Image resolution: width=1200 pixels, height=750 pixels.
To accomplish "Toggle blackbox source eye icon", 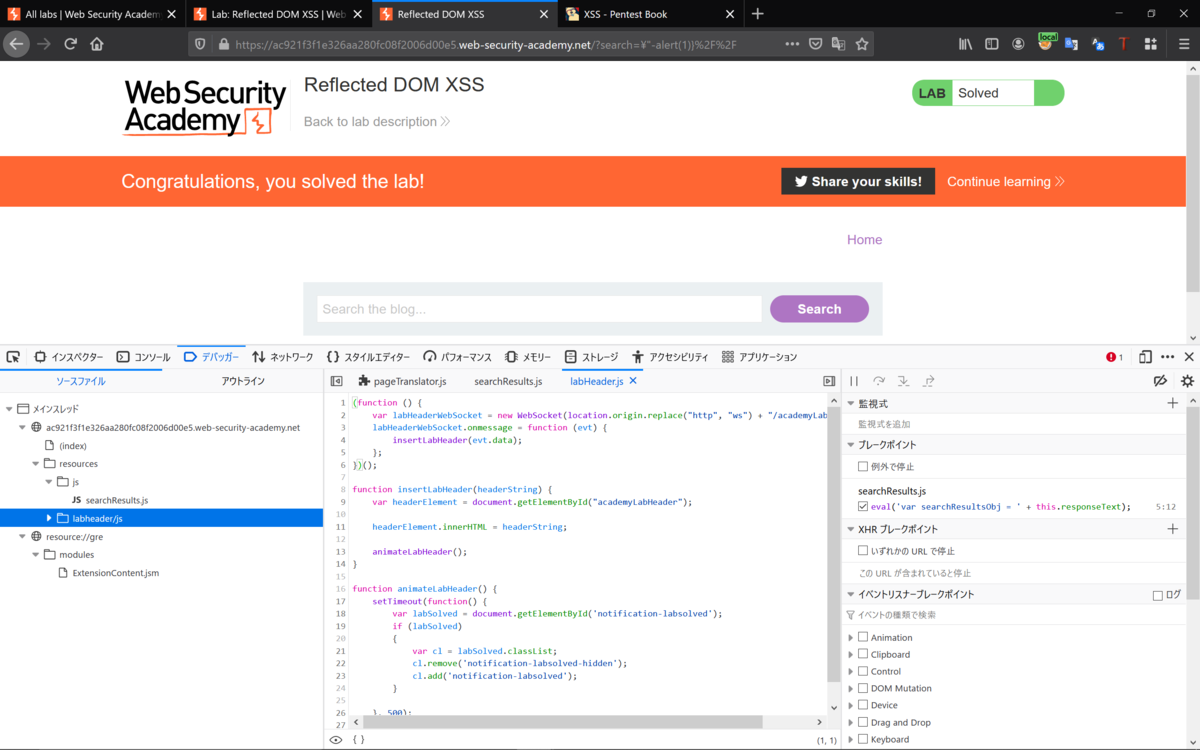I will coord(336,740).
